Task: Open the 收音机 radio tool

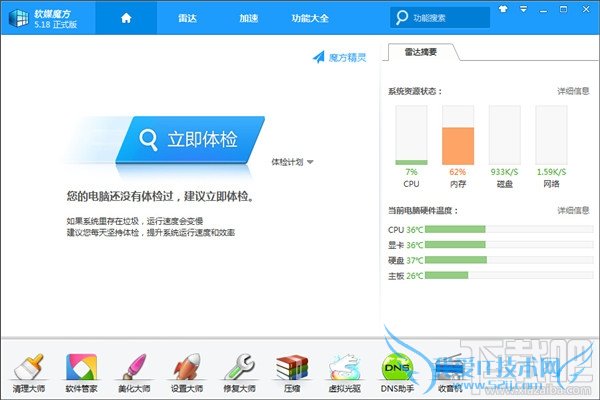Action: 450,374
